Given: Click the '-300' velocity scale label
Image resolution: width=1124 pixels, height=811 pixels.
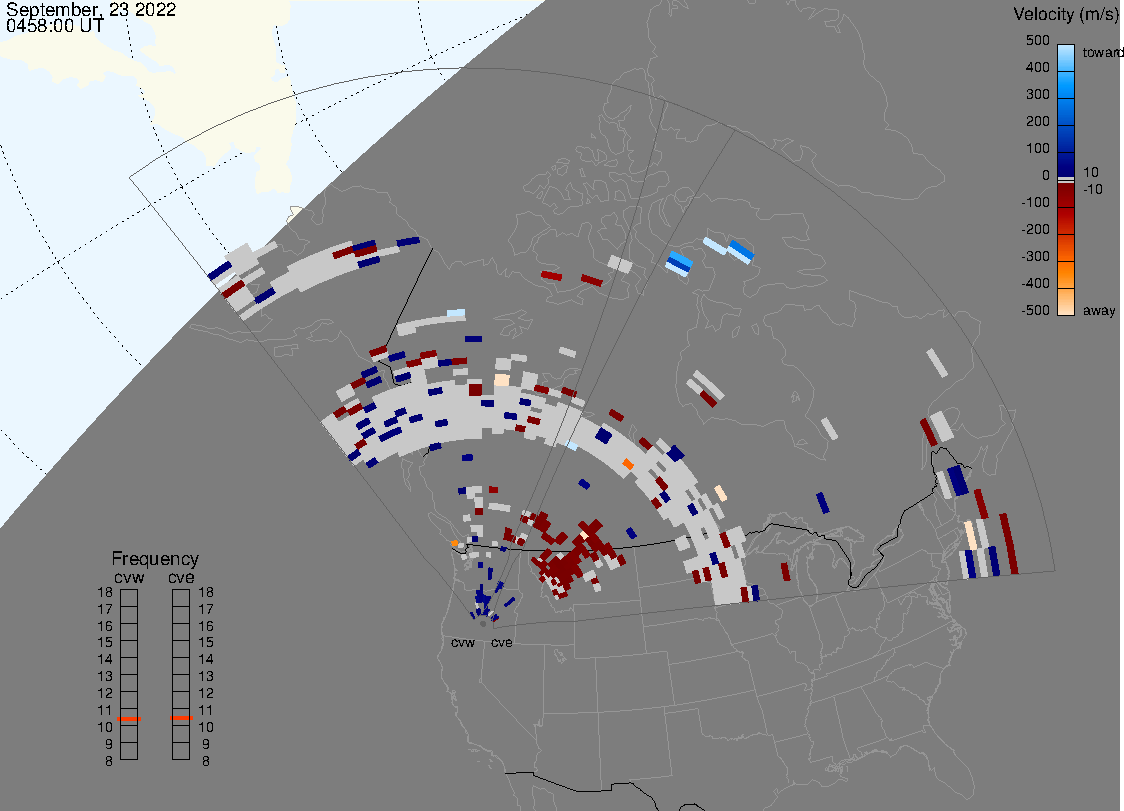Looking at the screenshot, I should pos(1035,257).
